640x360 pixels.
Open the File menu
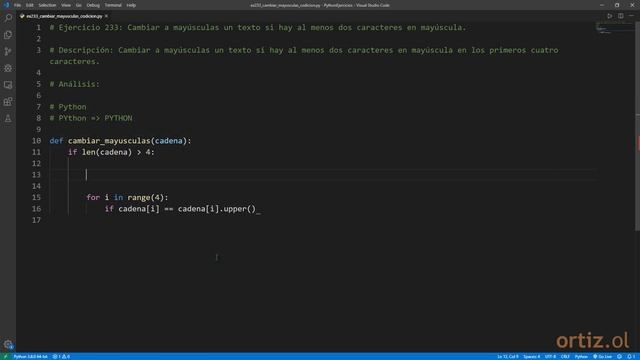[x=18, y=5]
